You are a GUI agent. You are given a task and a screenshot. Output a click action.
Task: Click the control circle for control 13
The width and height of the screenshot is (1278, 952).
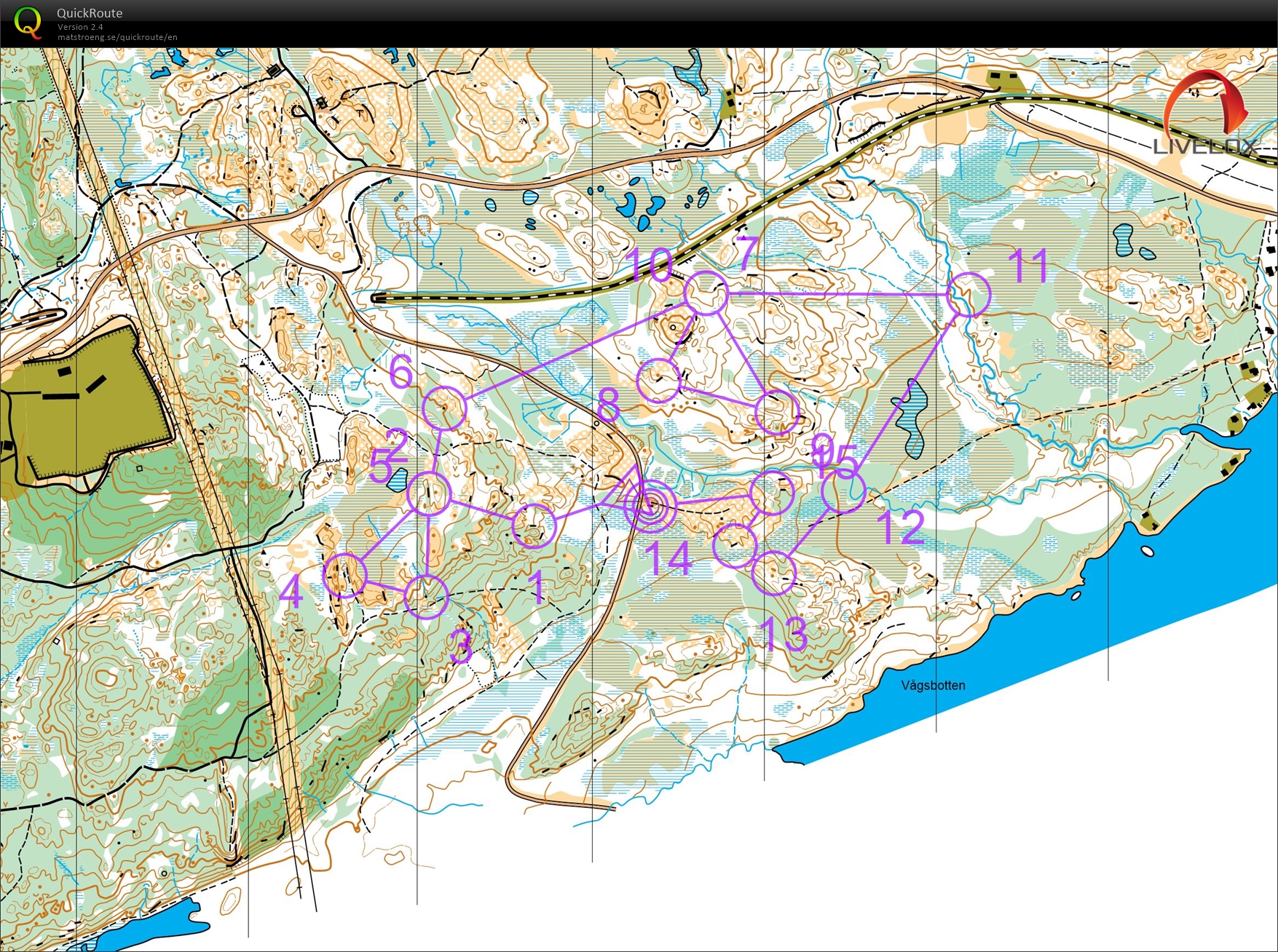774,574
